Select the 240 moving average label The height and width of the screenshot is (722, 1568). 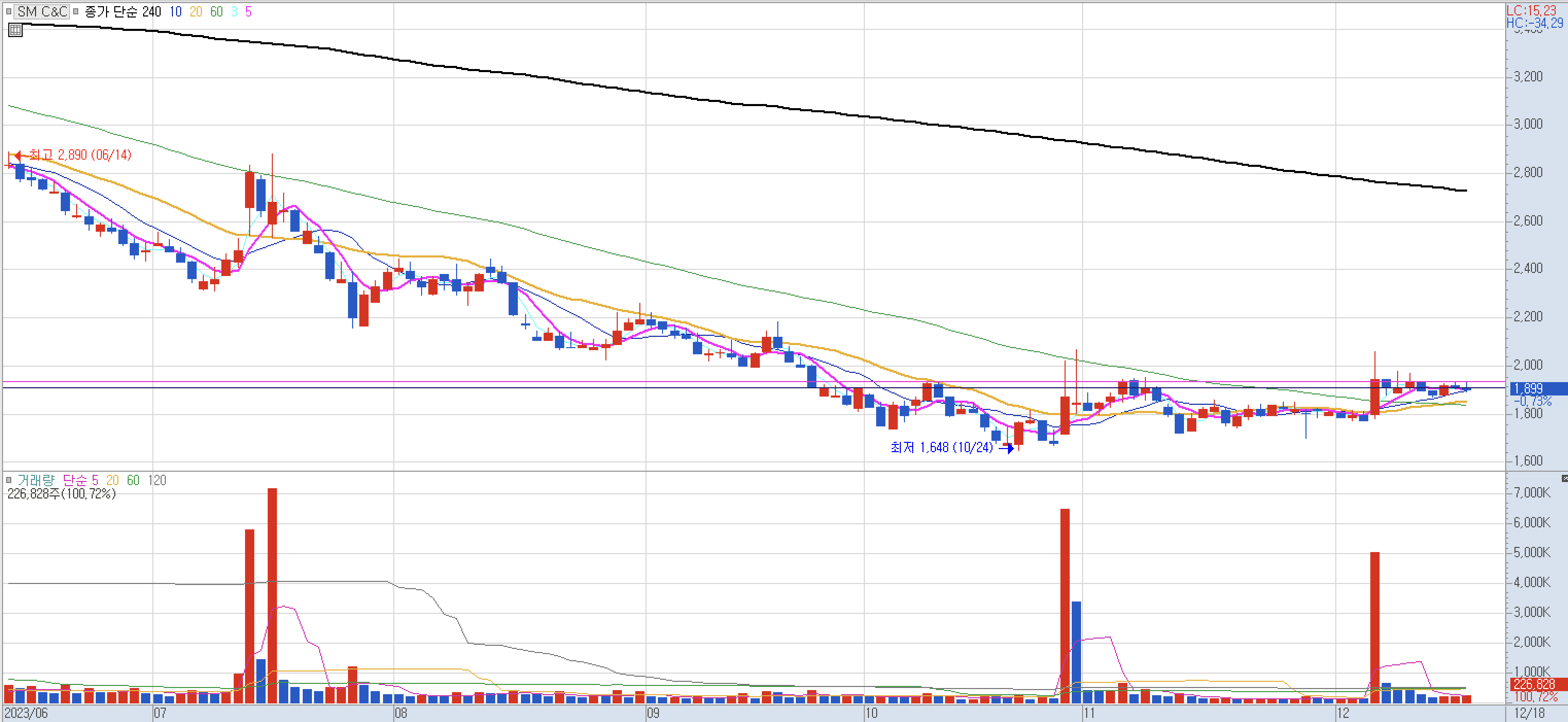151,11
